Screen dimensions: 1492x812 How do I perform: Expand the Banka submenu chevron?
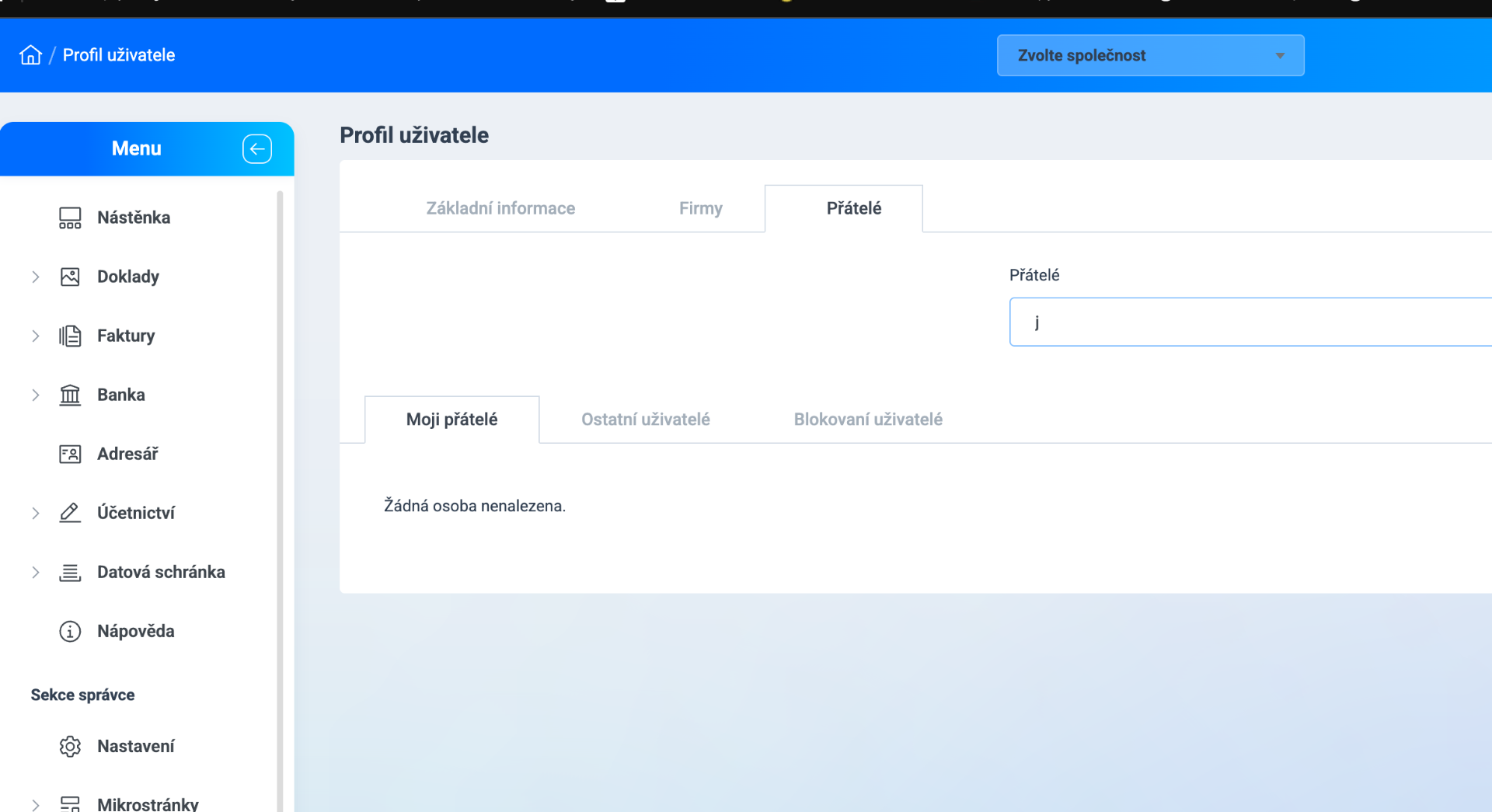coord(36,395)
